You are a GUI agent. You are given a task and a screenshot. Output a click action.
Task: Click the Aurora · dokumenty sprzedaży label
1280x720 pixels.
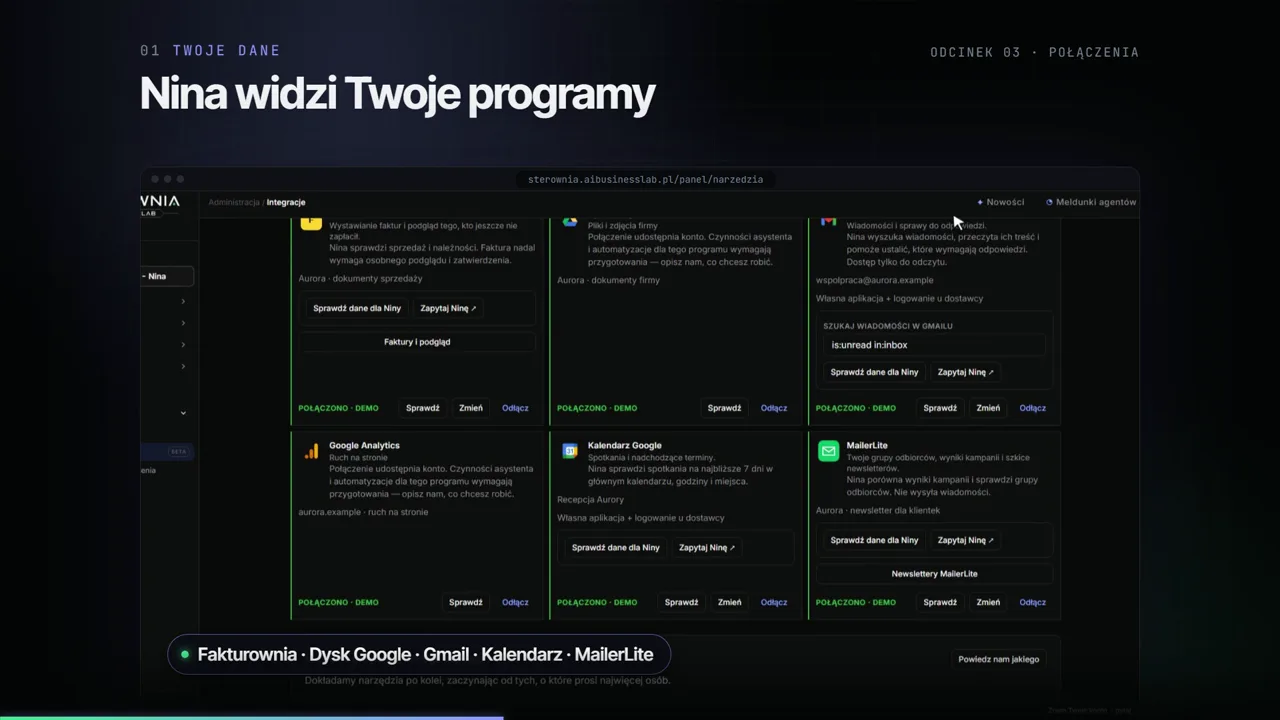point(360,278)
